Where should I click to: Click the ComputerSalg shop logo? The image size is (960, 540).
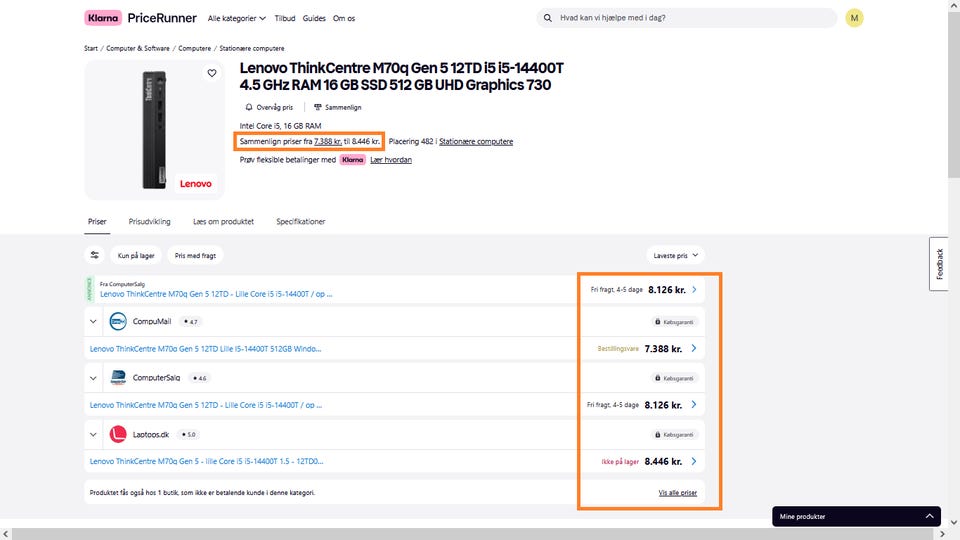coord(118,378)
